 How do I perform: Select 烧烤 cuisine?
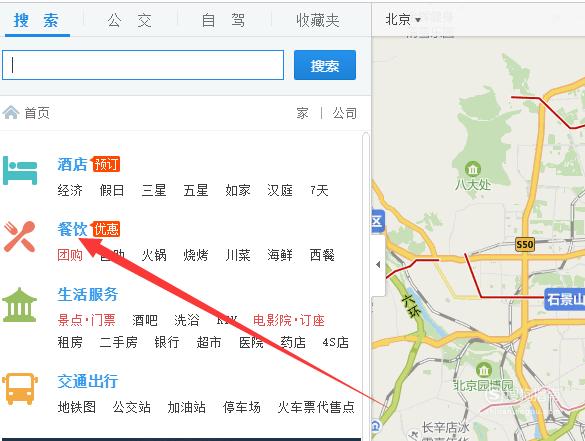tap(195, 255)
